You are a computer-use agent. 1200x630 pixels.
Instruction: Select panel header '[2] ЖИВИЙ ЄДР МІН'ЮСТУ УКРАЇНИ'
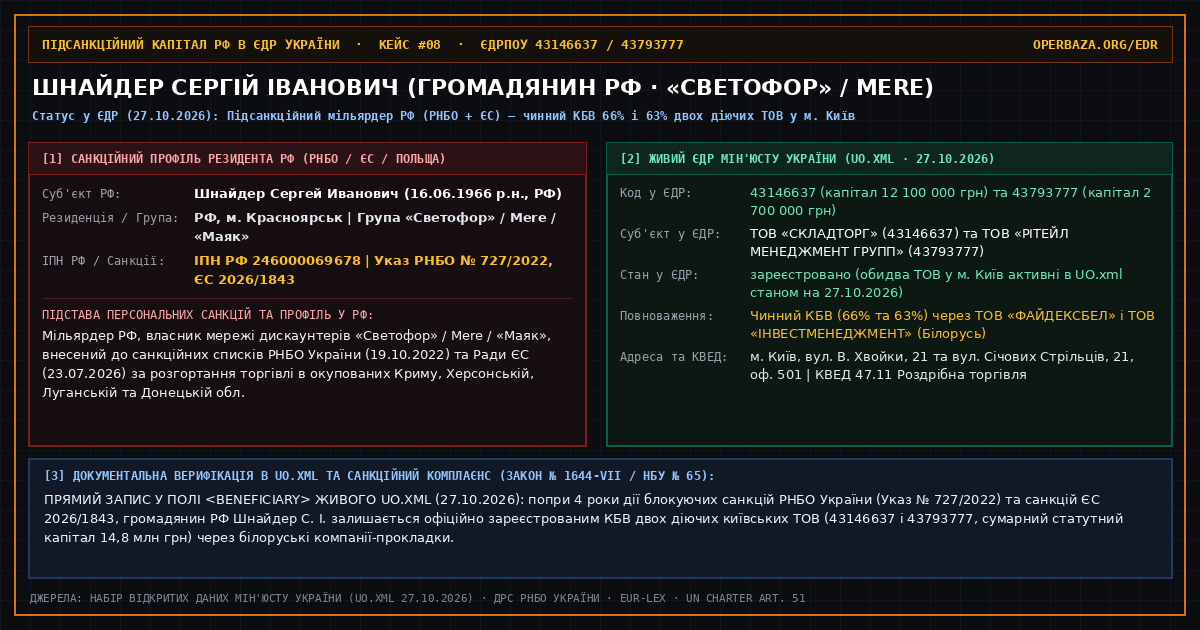807,159
